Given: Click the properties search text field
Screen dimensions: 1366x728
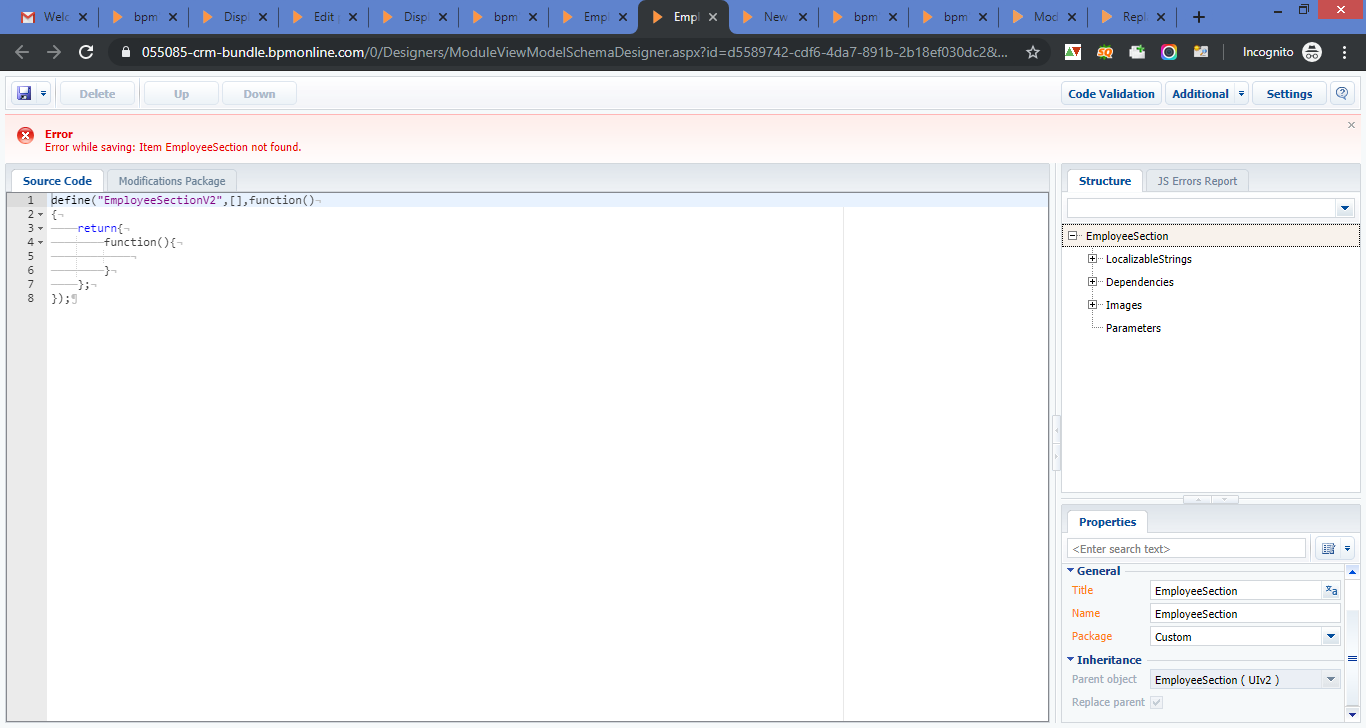Looking at the screenshot, I should click(x=1186, y=548).
